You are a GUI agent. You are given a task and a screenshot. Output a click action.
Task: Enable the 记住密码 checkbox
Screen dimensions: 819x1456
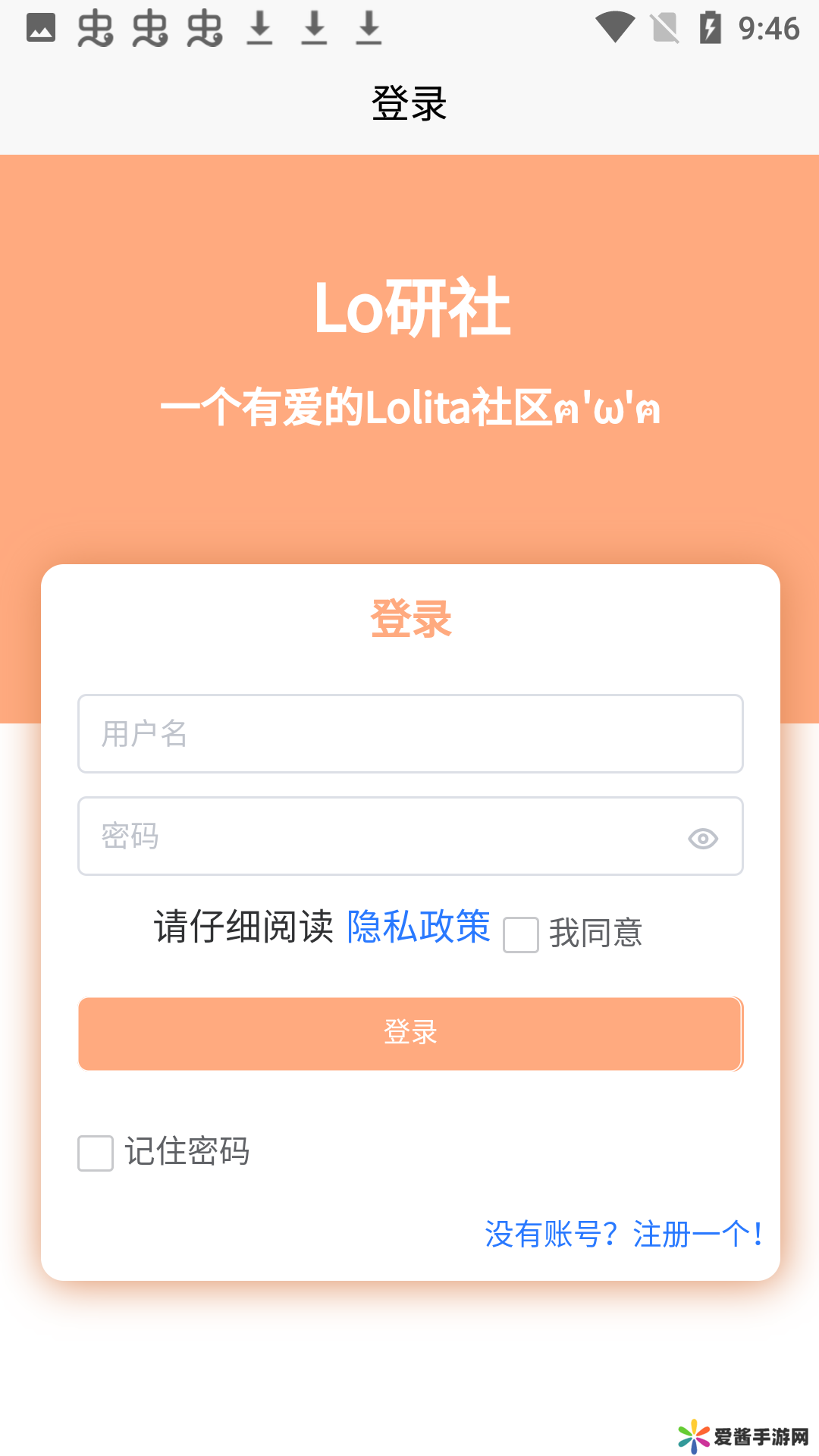(x=96, y=1153)
